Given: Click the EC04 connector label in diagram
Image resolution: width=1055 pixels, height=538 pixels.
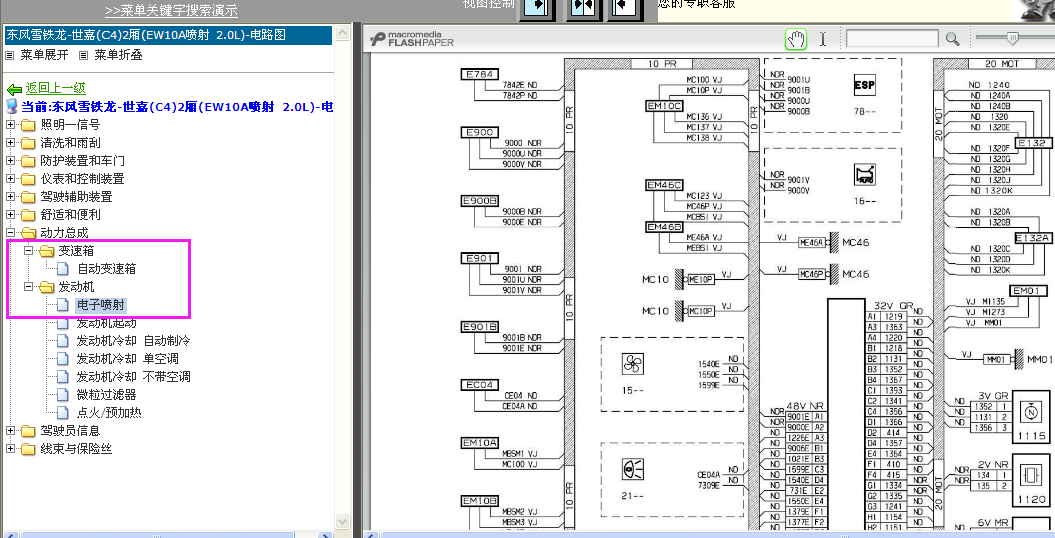Looking at the screenshot, I should pyautogui.click(x=480, y=385).
